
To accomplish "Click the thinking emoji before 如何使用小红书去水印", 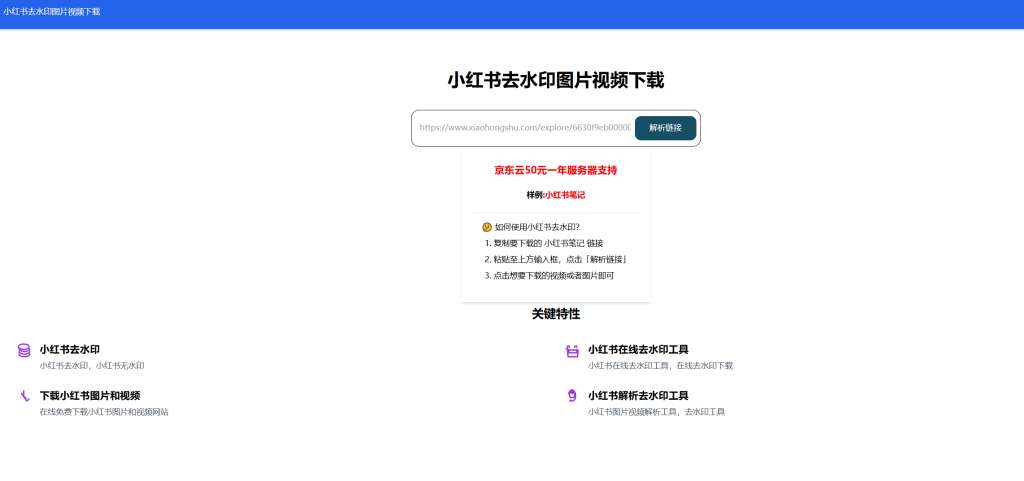I will click(x=487, y=227).
